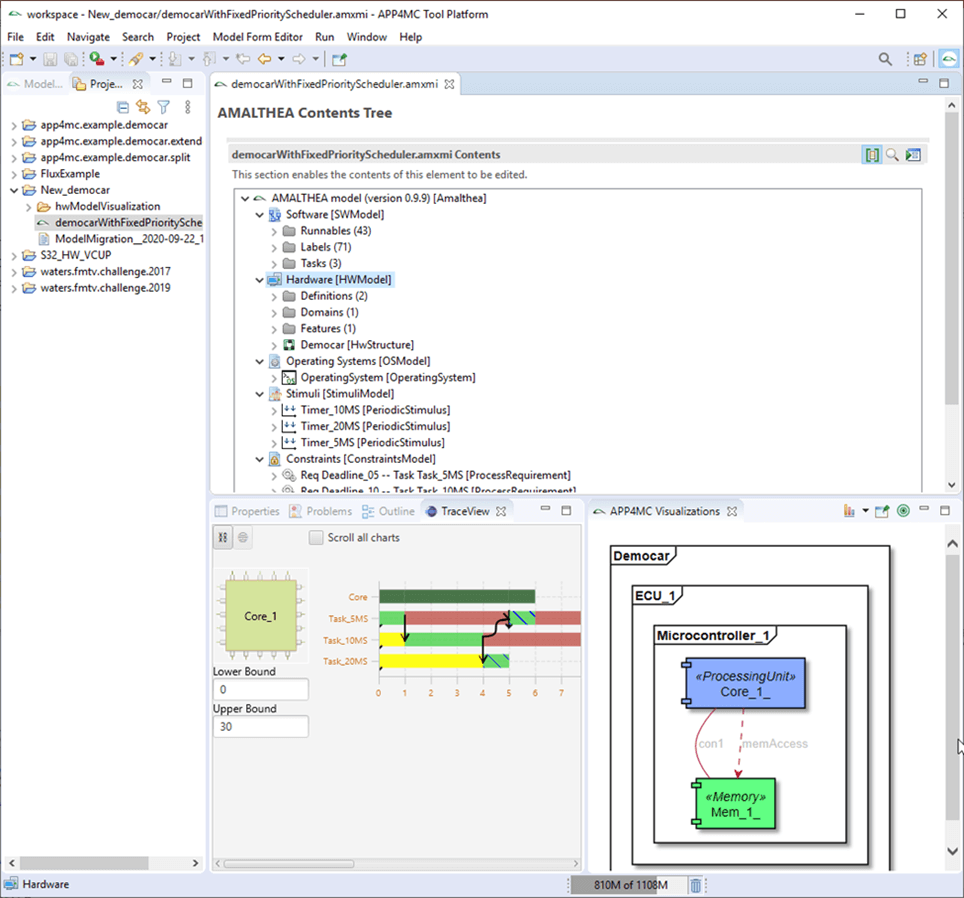Click the garbage collector trash icon
The width and height of the screenshot is (964, 898).
[695, 885]
